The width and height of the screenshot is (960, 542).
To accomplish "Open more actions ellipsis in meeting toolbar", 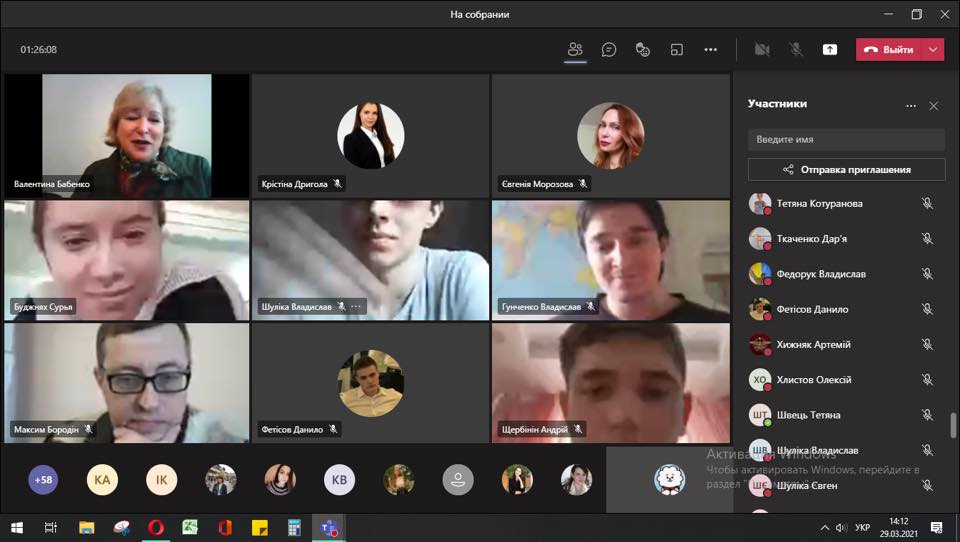I will tap(710, 50).
